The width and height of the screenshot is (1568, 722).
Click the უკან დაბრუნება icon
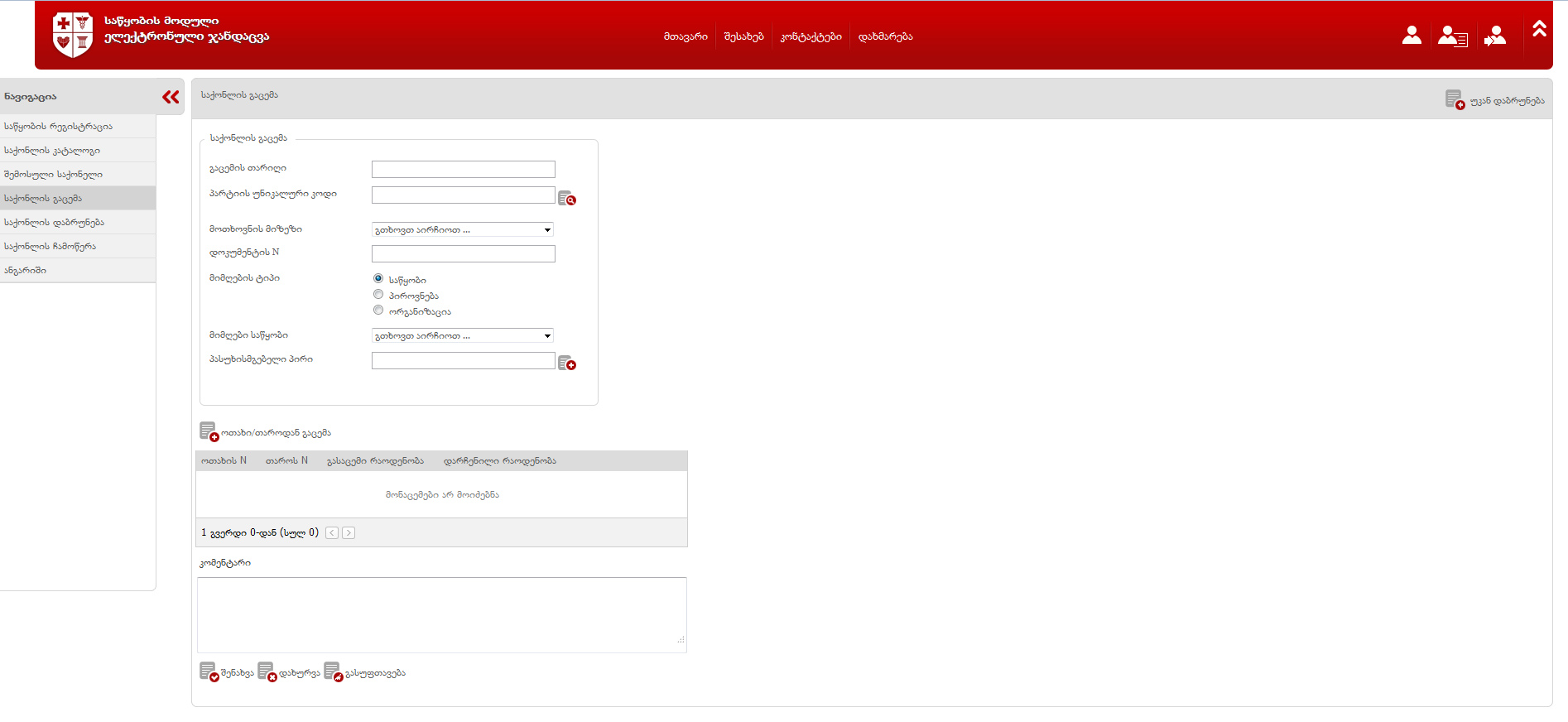click(x=1455, y=100)
